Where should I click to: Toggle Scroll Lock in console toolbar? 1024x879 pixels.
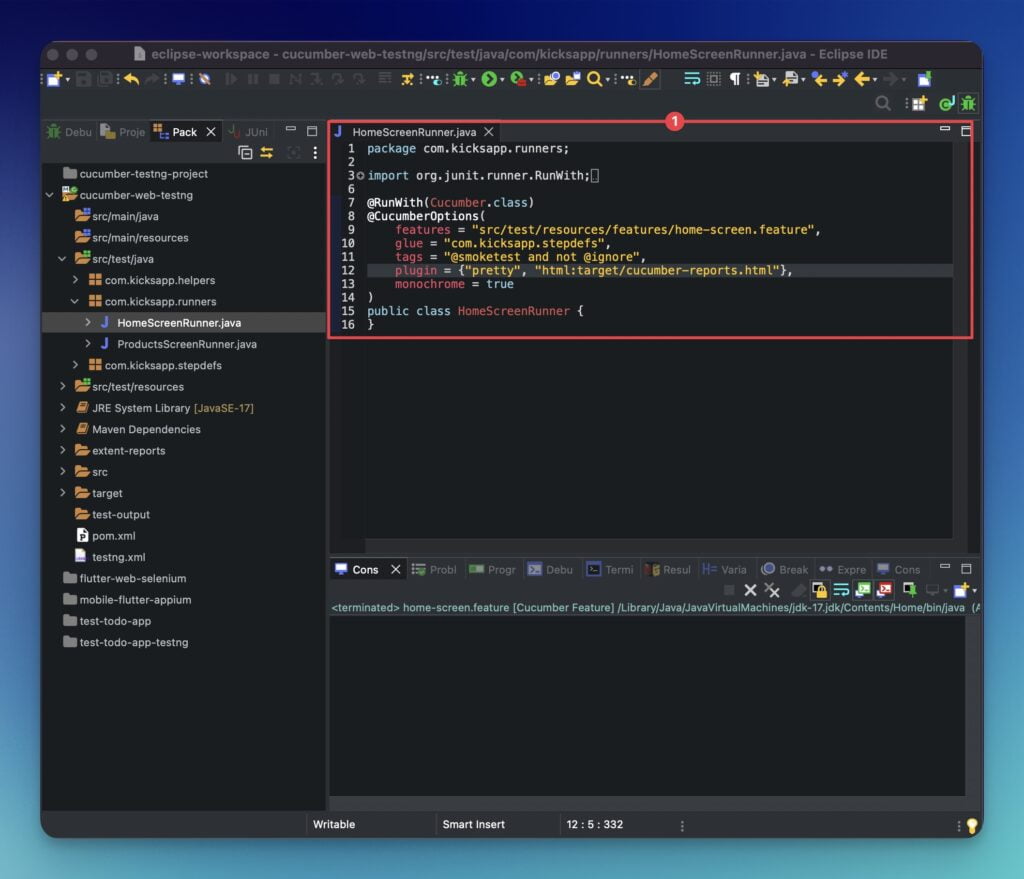coord(819,590)
